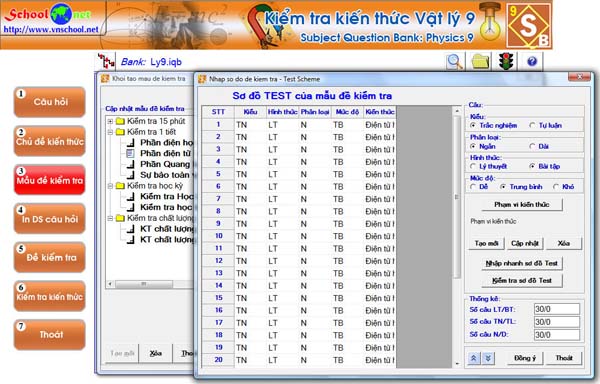Click the Phần điện từ document icon
This screenshot has width=600, height=384.
pyautogui.click(x=130, y=153)
